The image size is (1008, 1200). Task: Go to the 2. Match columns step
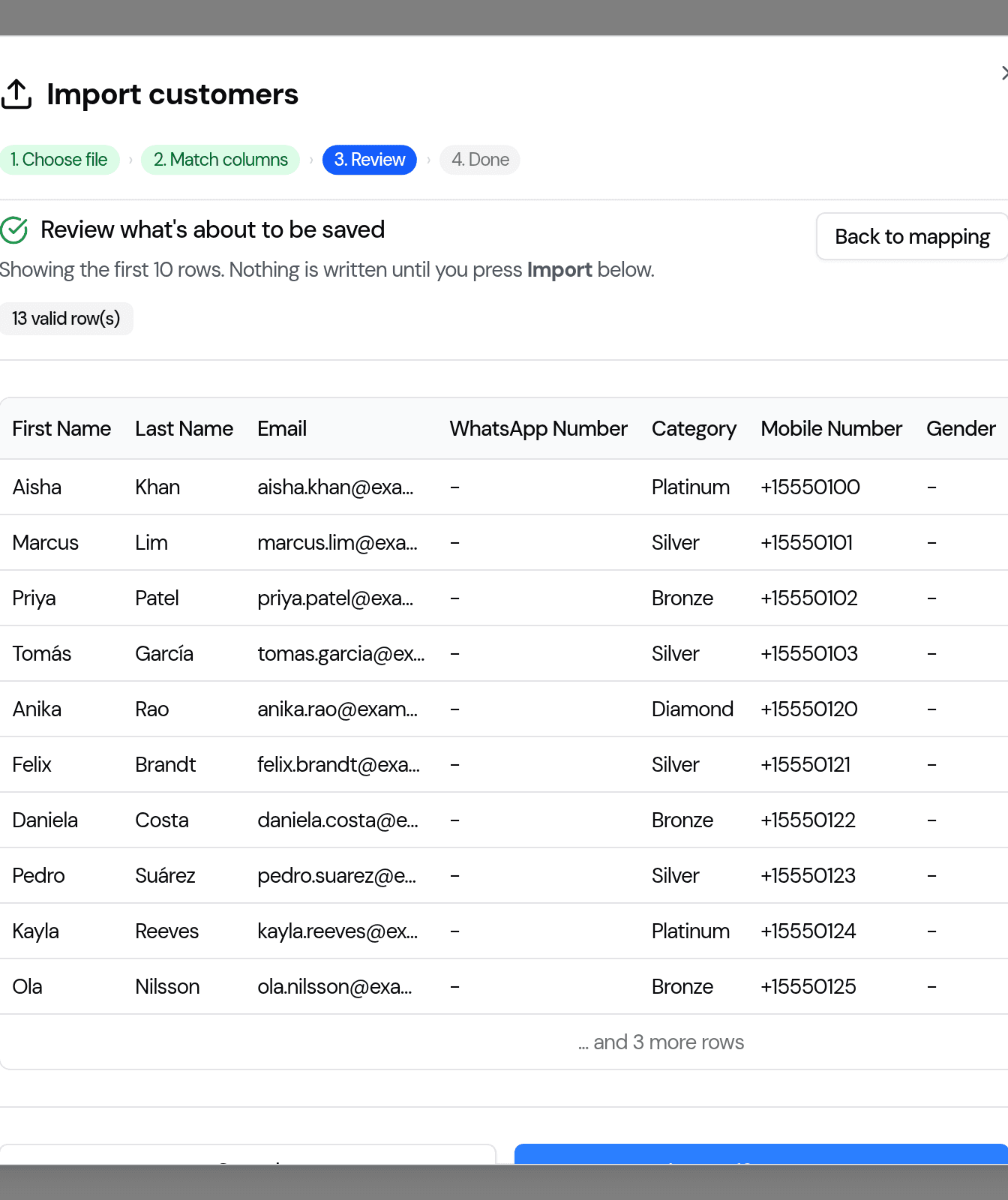click(x=220, y=160)
